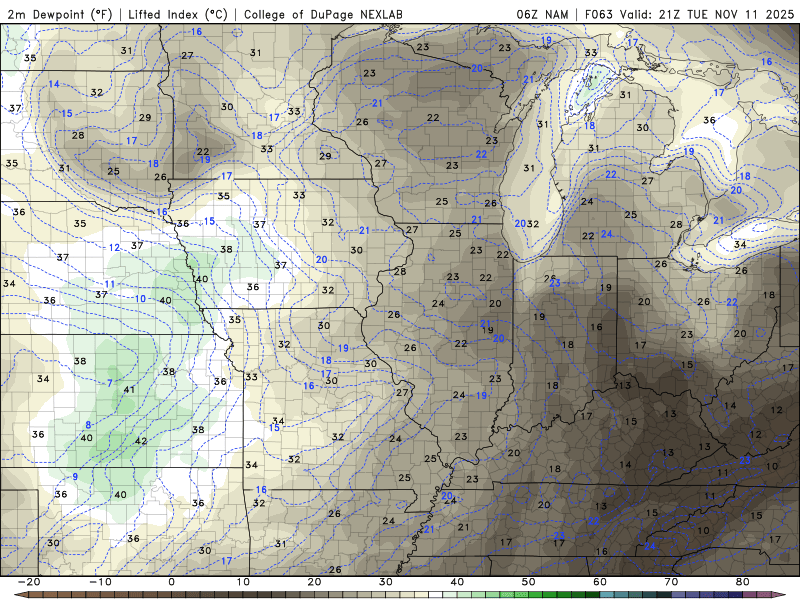Click the "-10" colorbar tick label
Viewport: 800px width, 600px height.
100,582
